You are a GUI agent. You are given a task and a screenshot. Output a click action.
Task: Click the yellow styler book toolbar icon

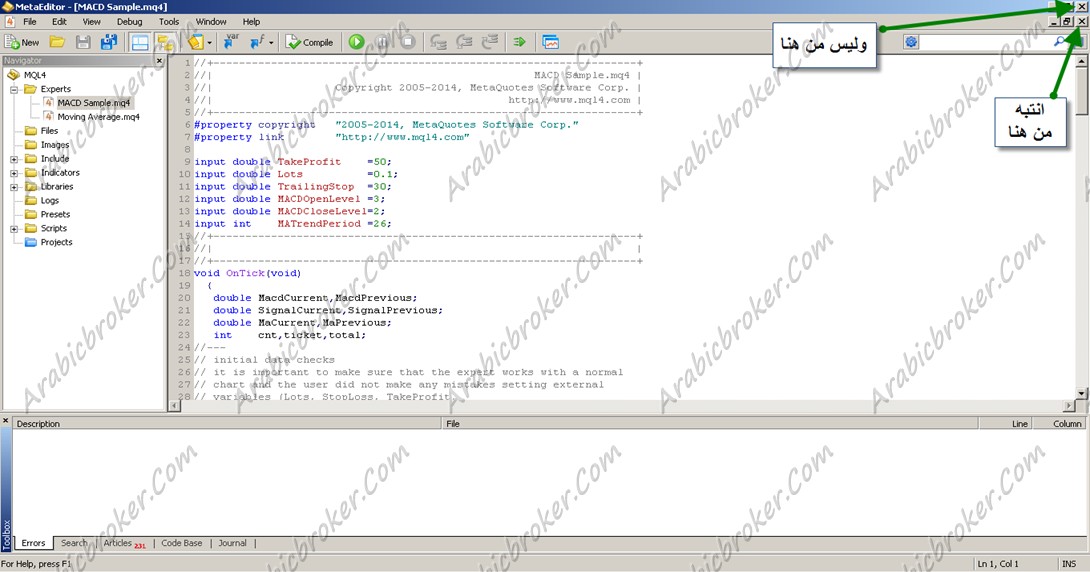click(x=195, y=42)
